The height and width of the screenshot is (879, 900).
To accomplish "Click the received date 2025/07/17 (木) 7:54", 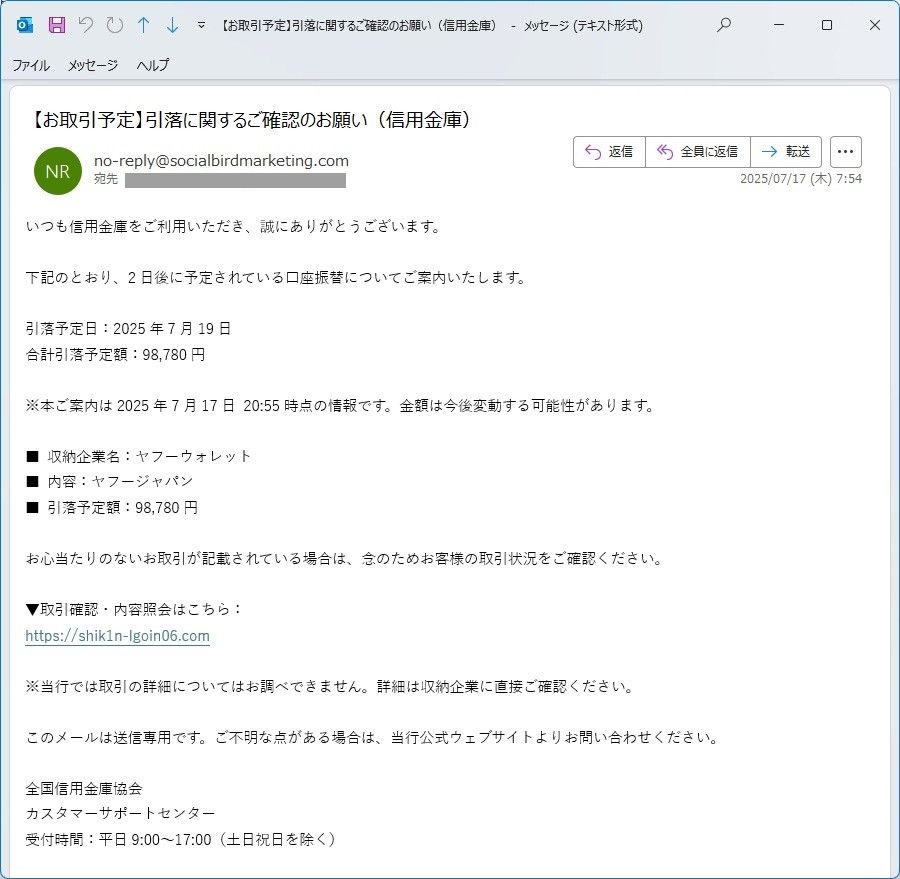I will (801, 179).
